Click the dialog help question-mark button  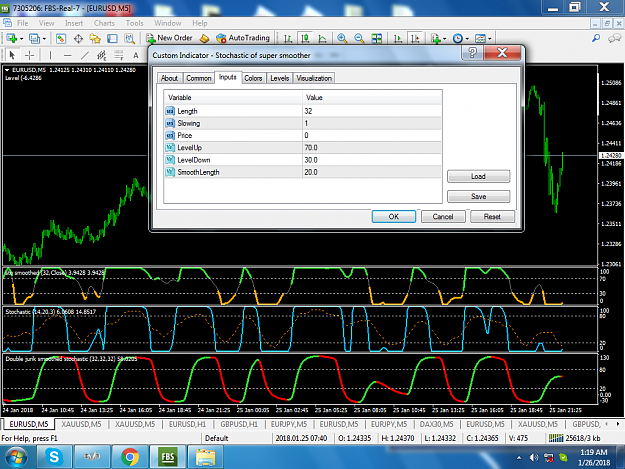[x=472, y=53]
